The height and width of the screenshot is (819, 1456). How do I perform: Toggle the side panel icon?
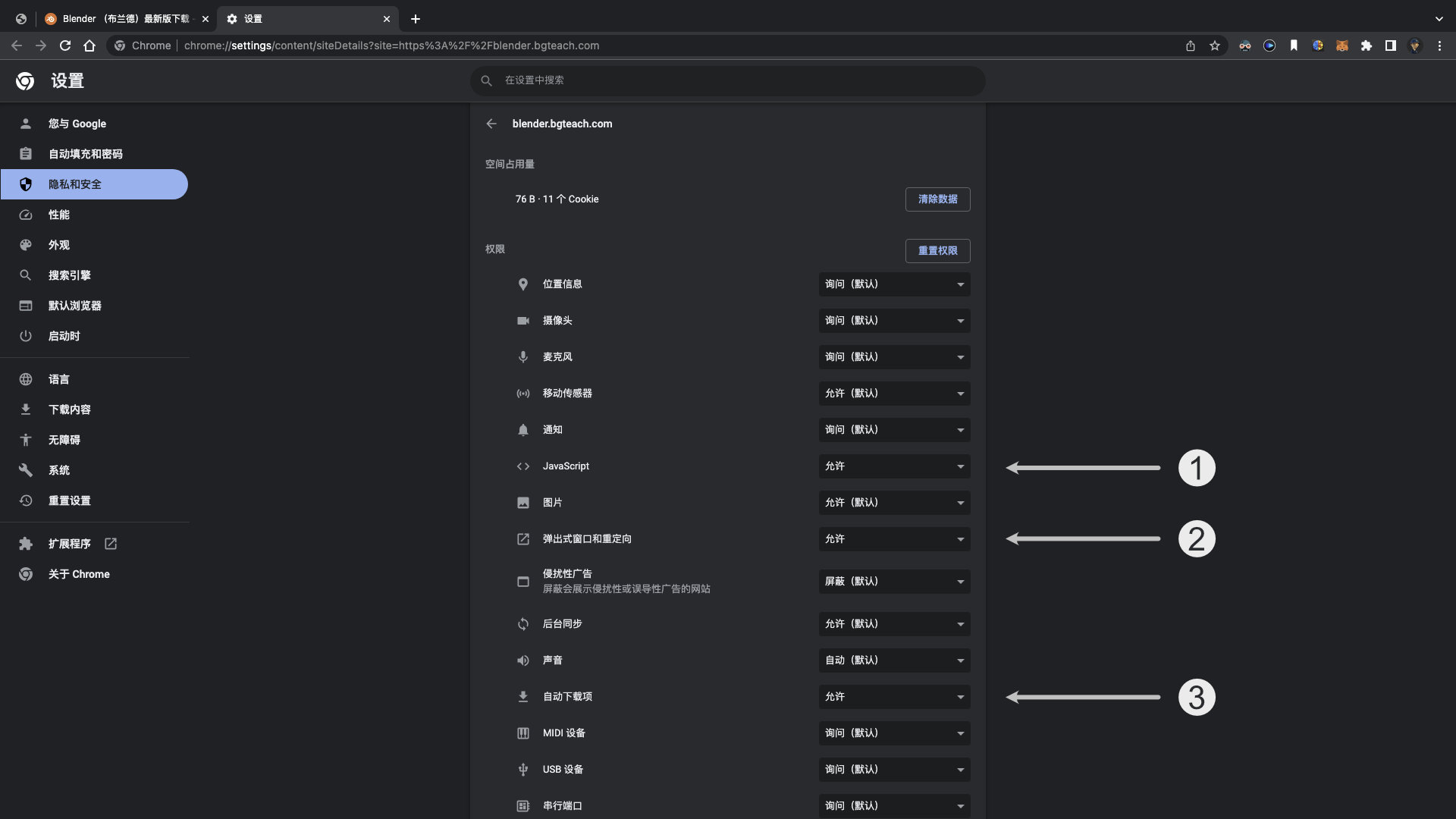1391,45
